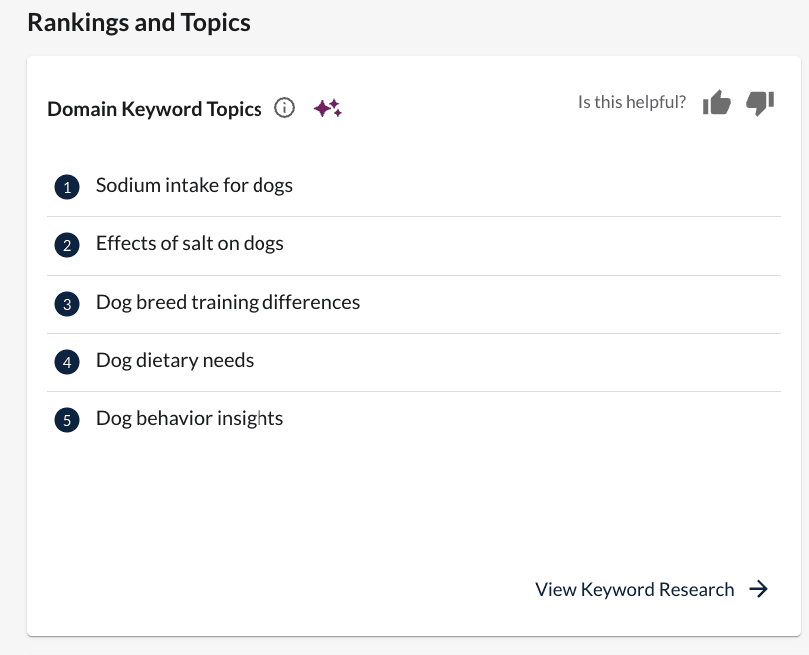Give thumbs down feedback
Image resolution: width=809 pixels, height=655 pixels.
tap(761, 103)
